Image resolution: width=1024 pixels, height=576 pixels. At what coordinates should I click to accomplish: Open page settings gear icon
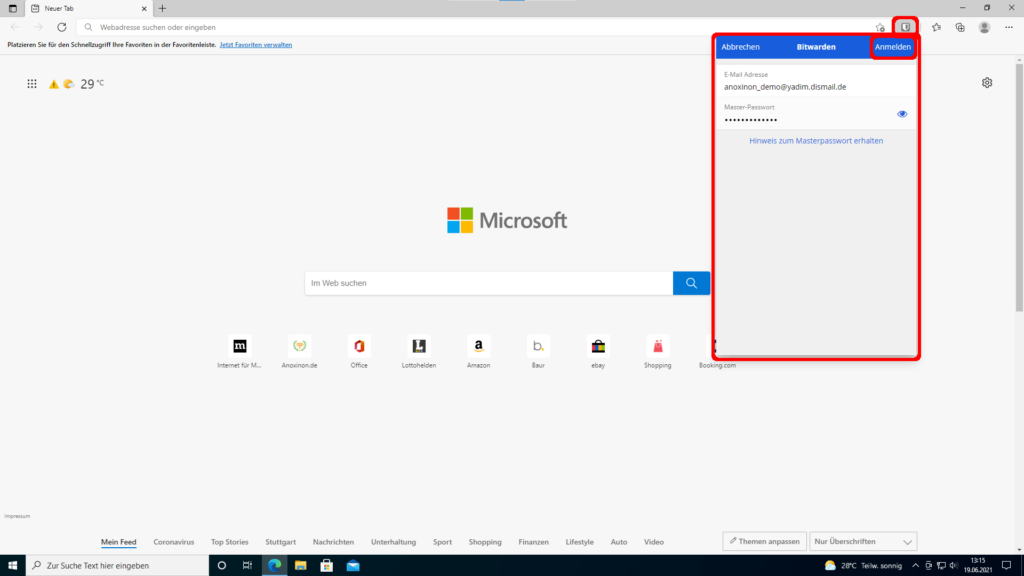[x=987, y=83]
